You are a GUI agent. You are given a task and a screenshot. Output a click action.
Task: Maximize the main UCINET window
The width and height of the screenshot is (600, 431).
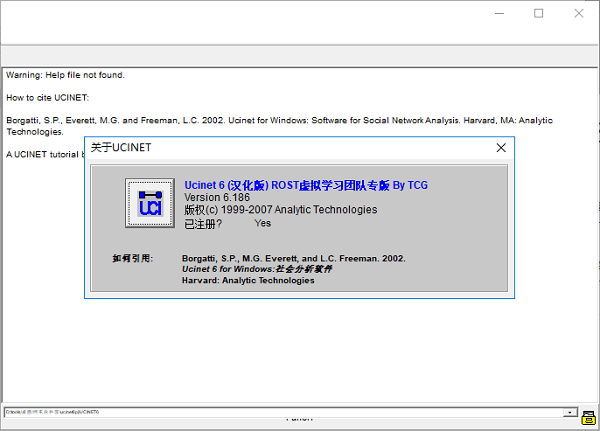538,13
